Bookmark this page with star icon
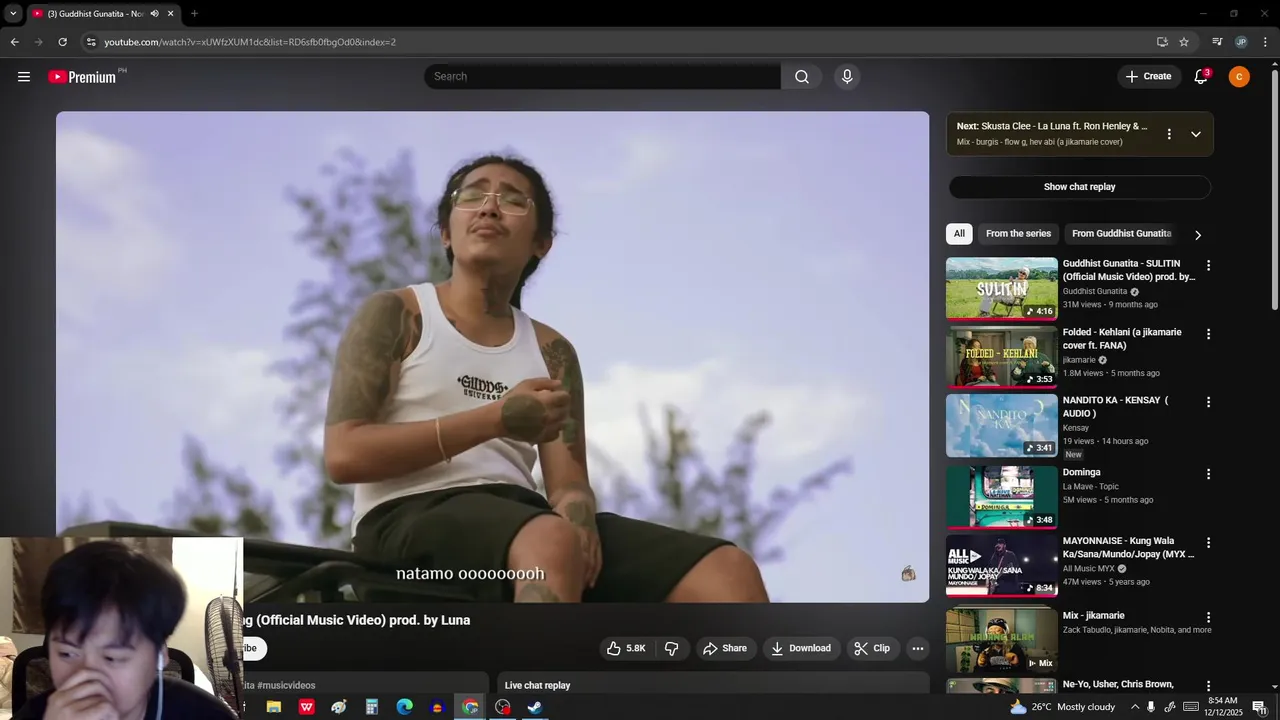Screen dimensions: 1280x720 coord(1184,42)
